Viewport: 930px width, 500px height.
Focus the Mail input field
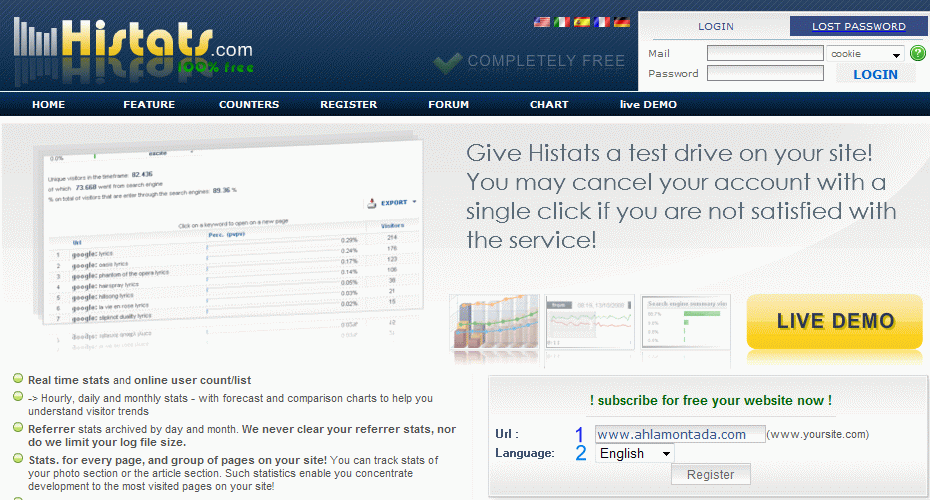click(765, 53)
